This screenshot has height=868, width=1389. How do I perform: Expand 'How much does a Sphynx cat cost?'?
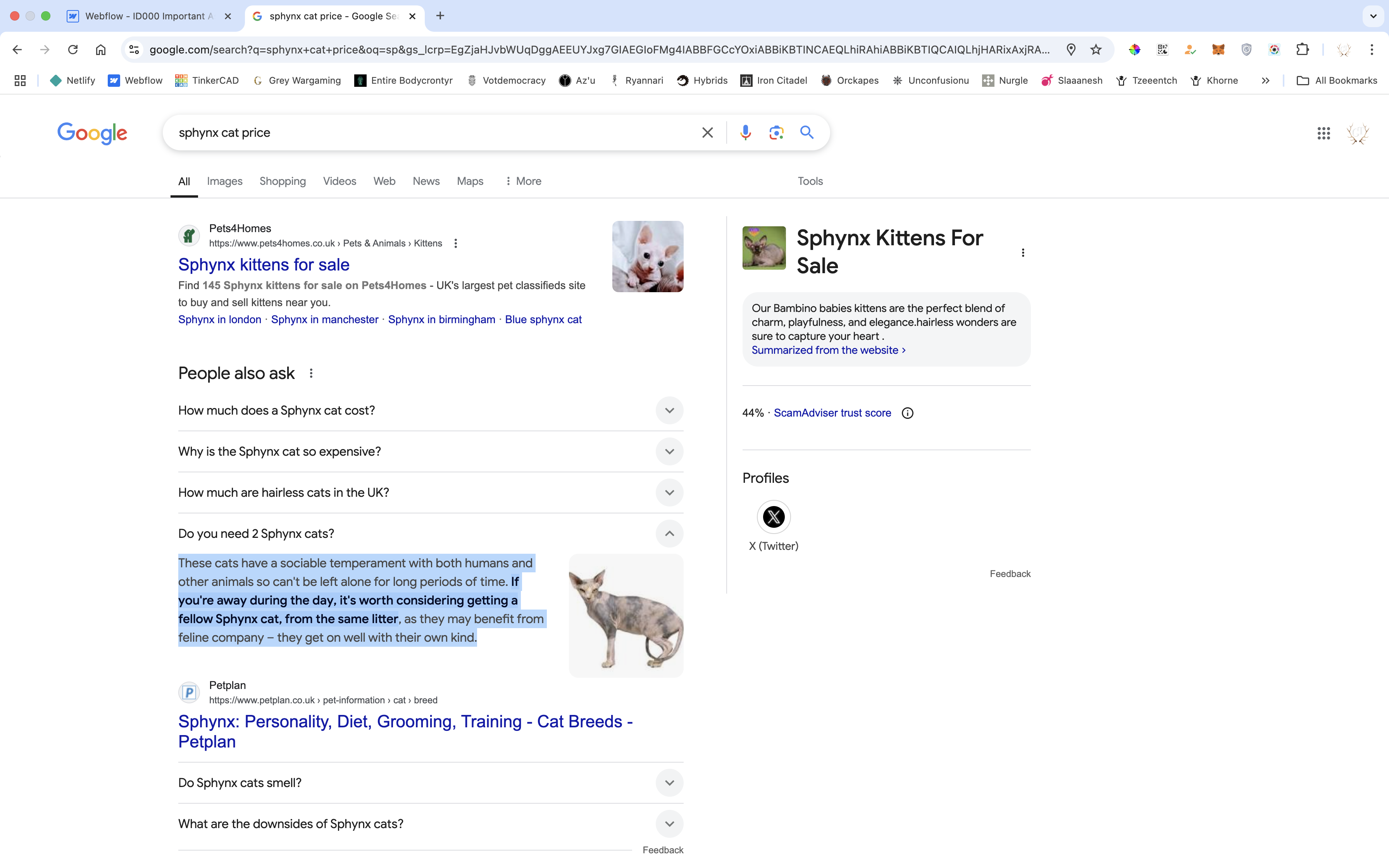(669, 410)
